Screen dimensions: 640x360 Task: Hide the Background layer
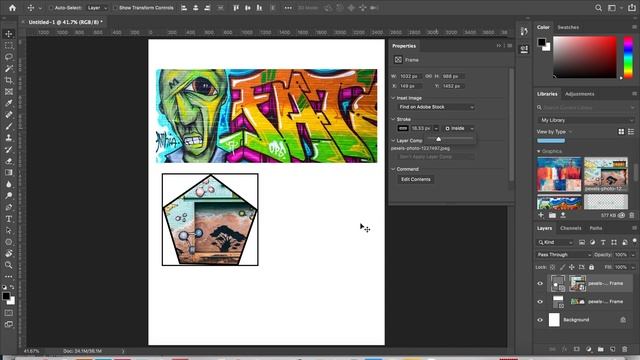tap(540, 320)
